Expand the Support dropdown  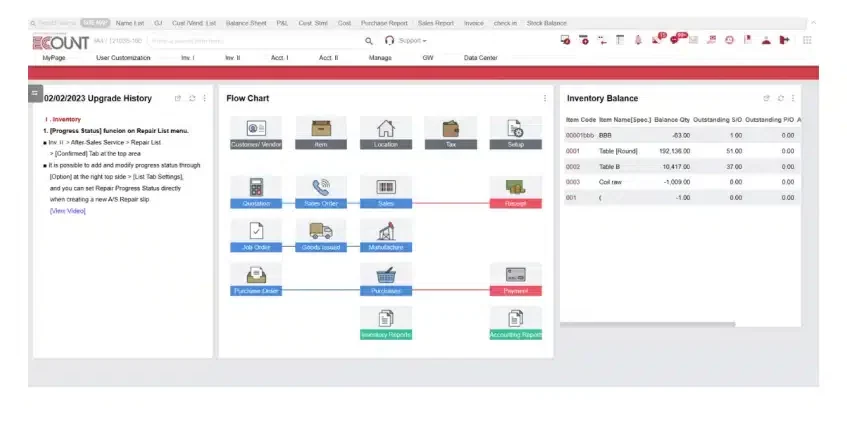413,41
